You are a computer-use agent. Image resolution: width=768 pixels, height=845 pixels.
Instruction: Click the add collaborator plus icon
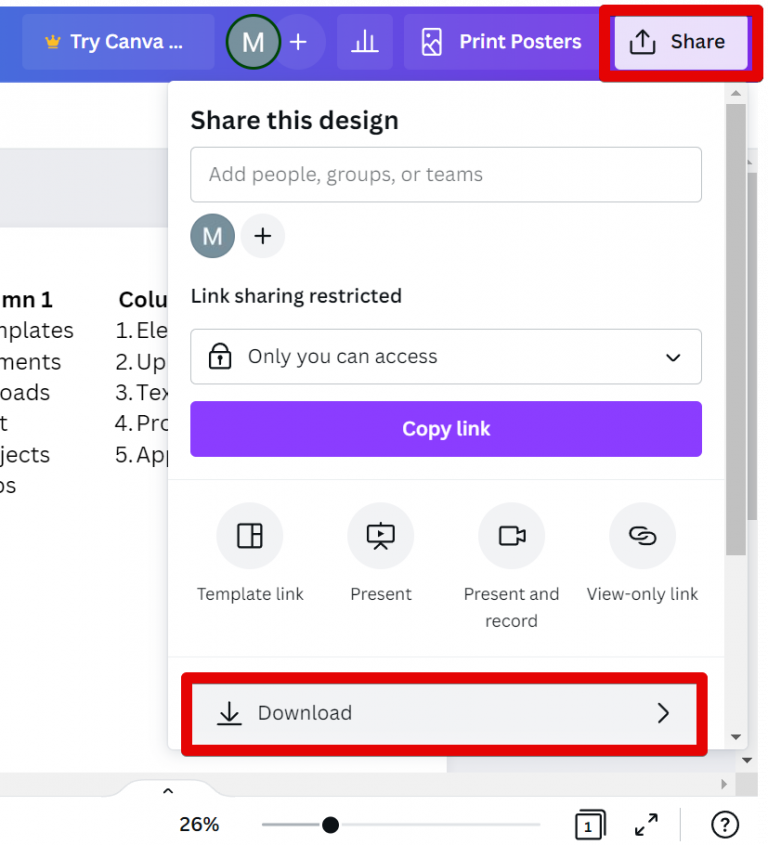[262, 236]
